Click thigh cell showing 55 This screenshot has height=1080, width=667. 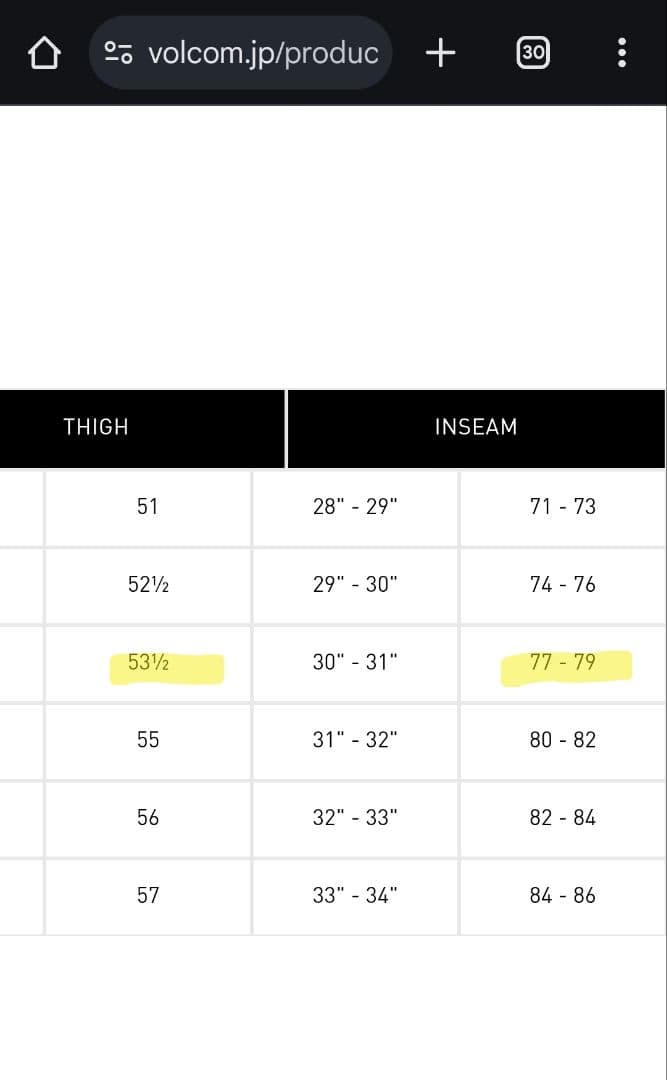[x=148, y=740]
